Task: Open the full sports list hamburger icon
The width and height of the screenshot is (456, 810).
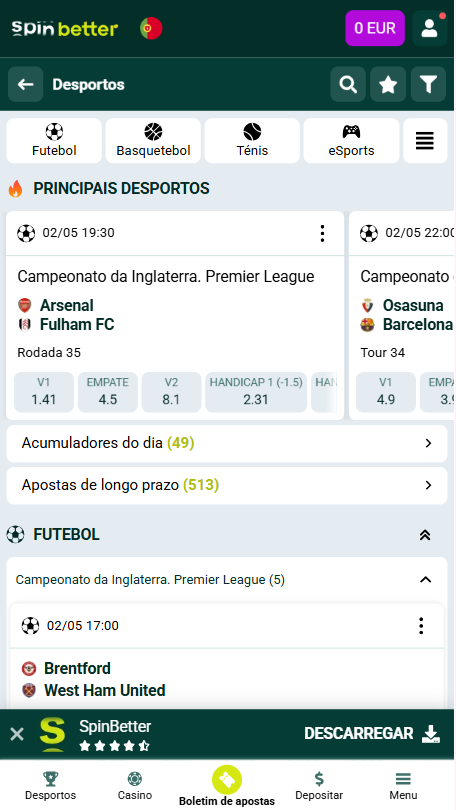Action: tap(425, 141)
